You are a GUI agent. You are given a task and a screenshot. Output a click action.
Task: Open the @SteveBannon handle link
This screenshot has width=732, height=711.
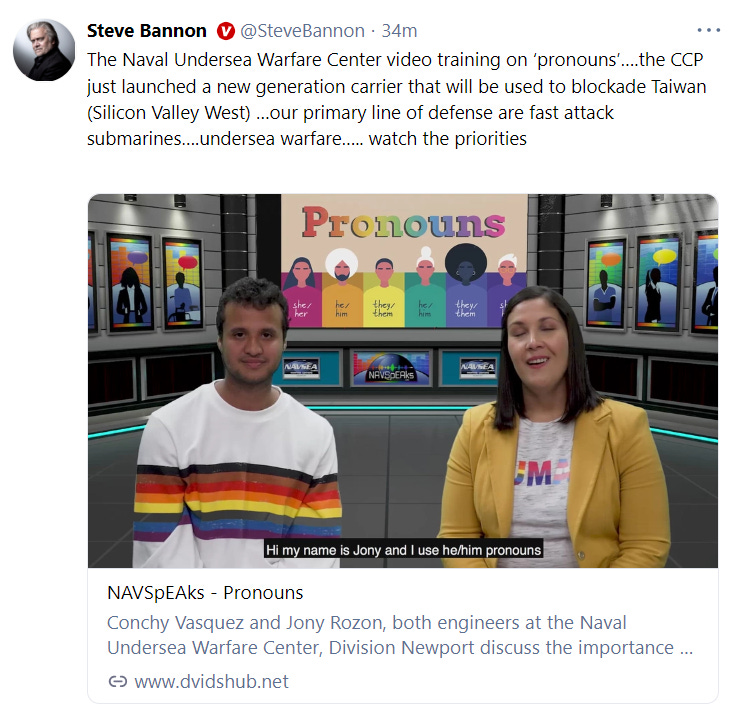click(x=302, y=31)
